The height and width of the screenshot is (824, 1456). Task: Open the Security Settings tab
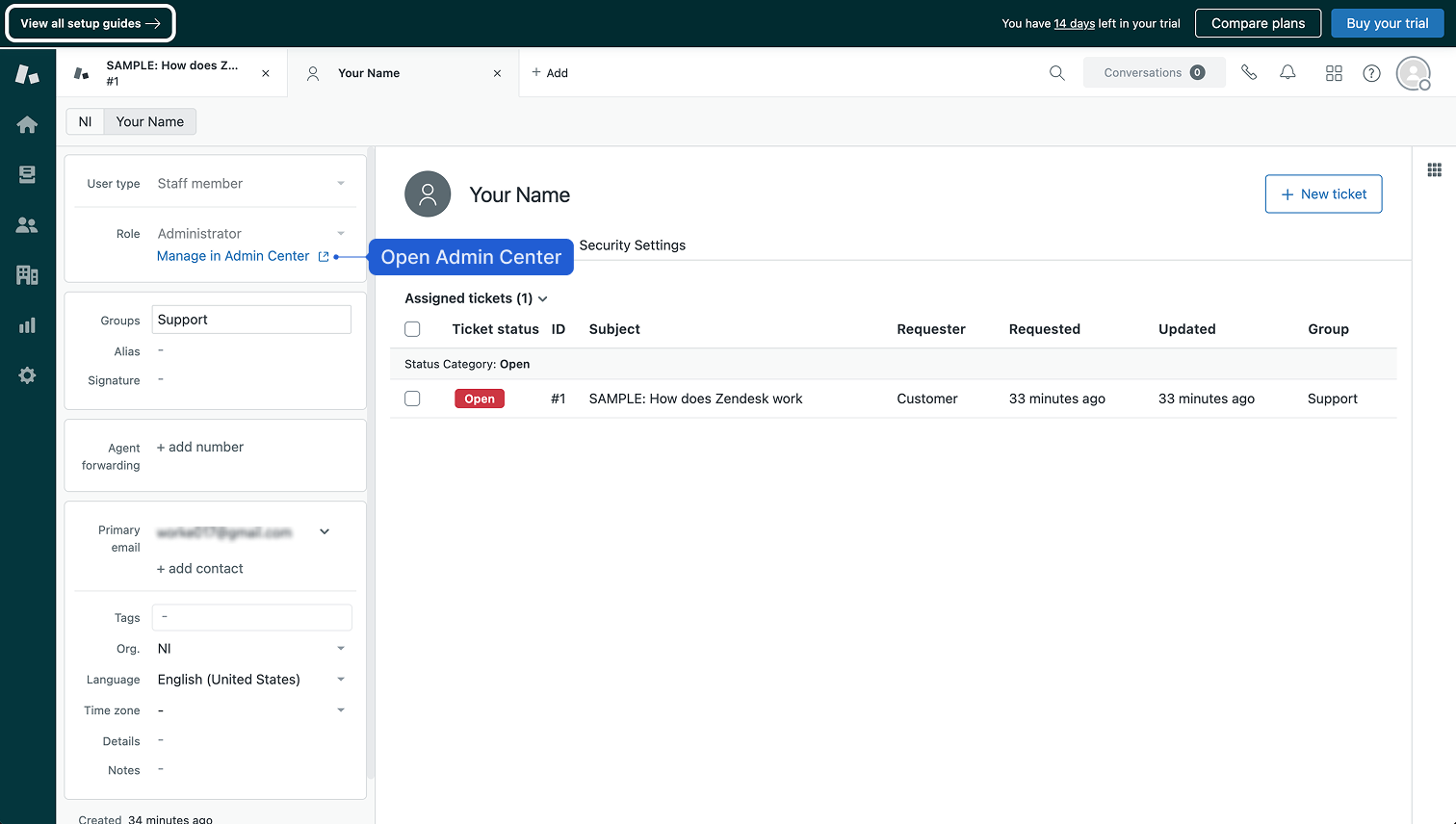[633, 245]
